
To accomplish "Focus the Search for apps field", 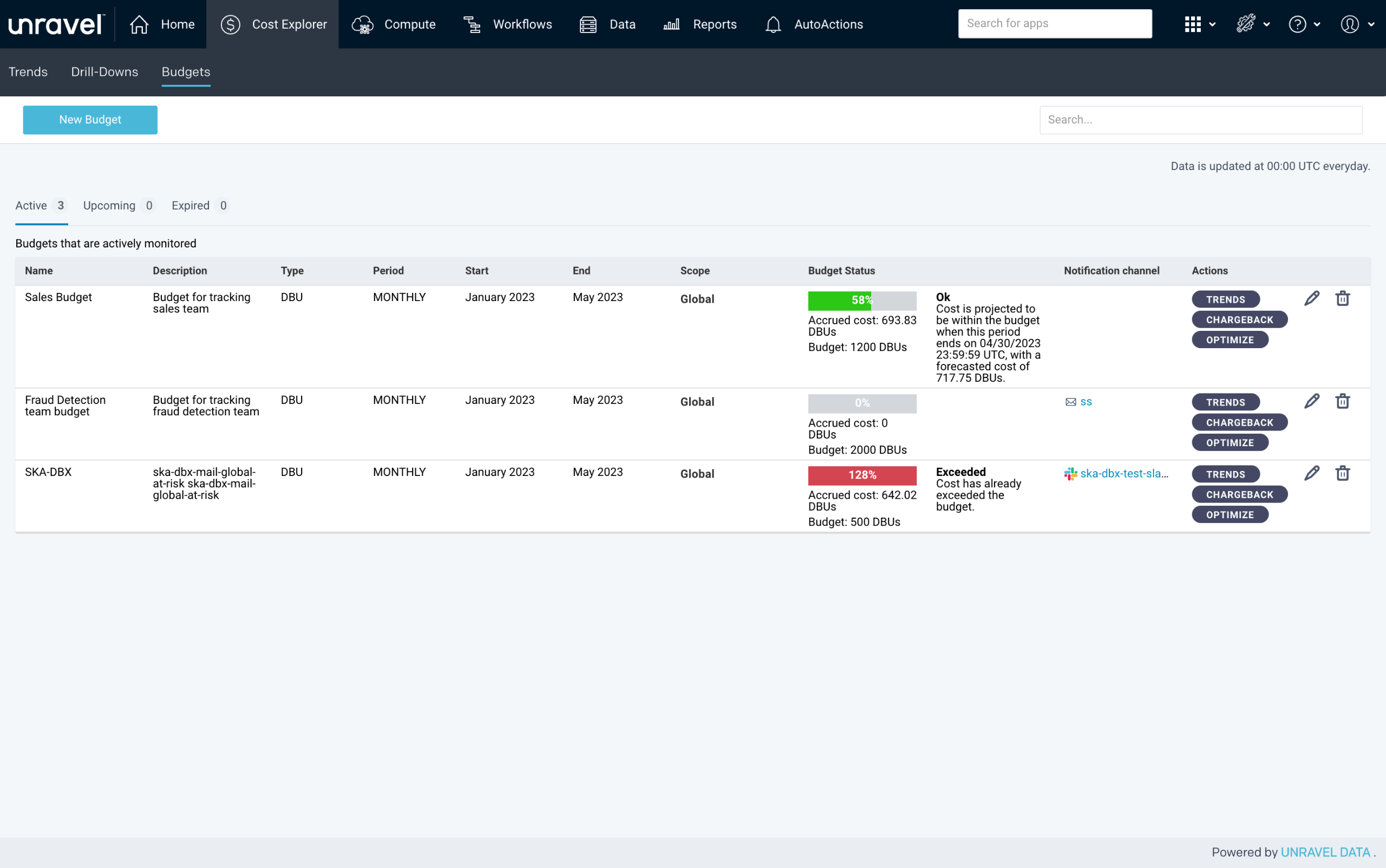I will [1054, 23].
